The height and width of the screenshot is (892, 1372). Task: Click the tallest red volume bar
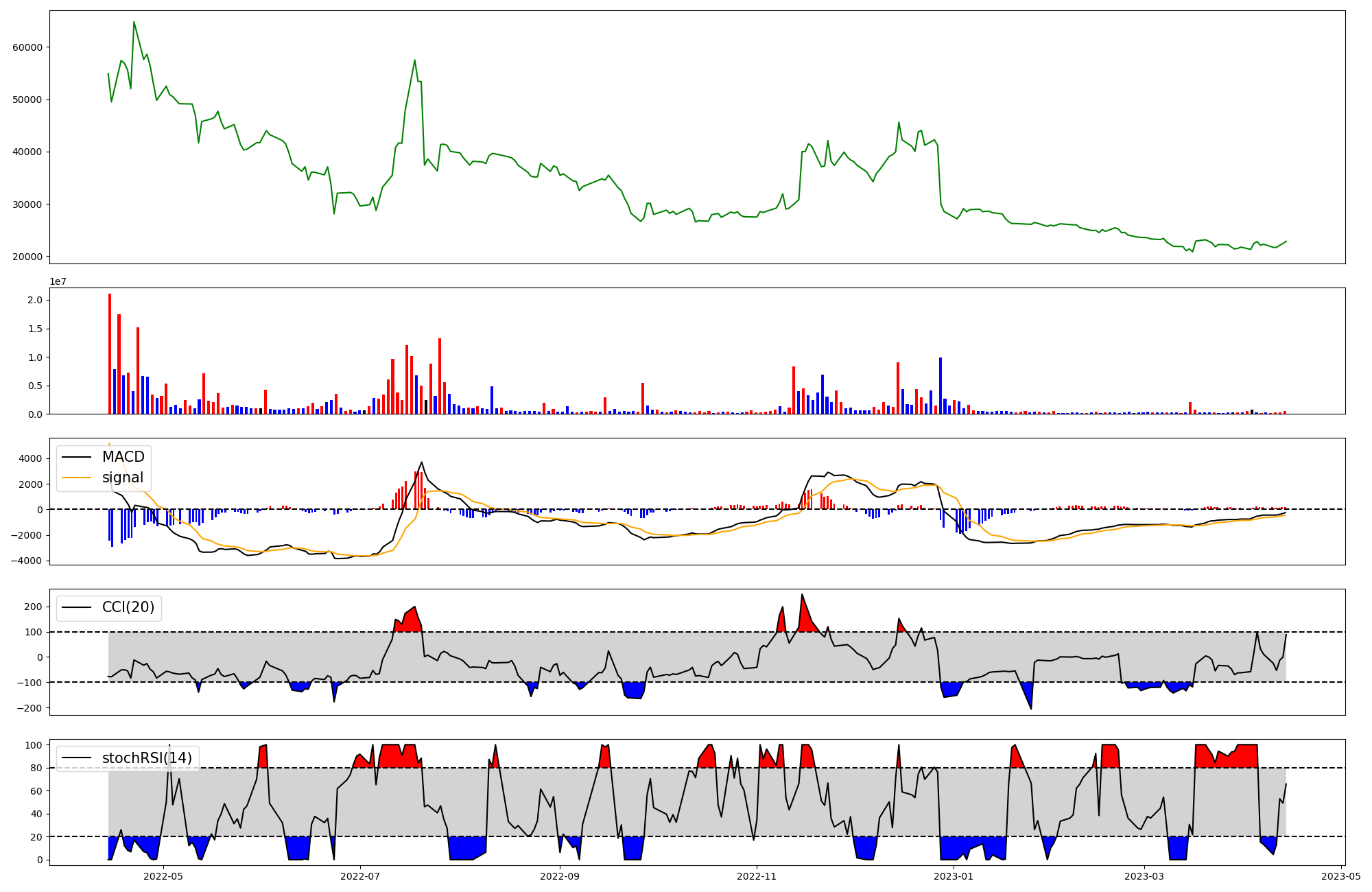tap(110, 353)
